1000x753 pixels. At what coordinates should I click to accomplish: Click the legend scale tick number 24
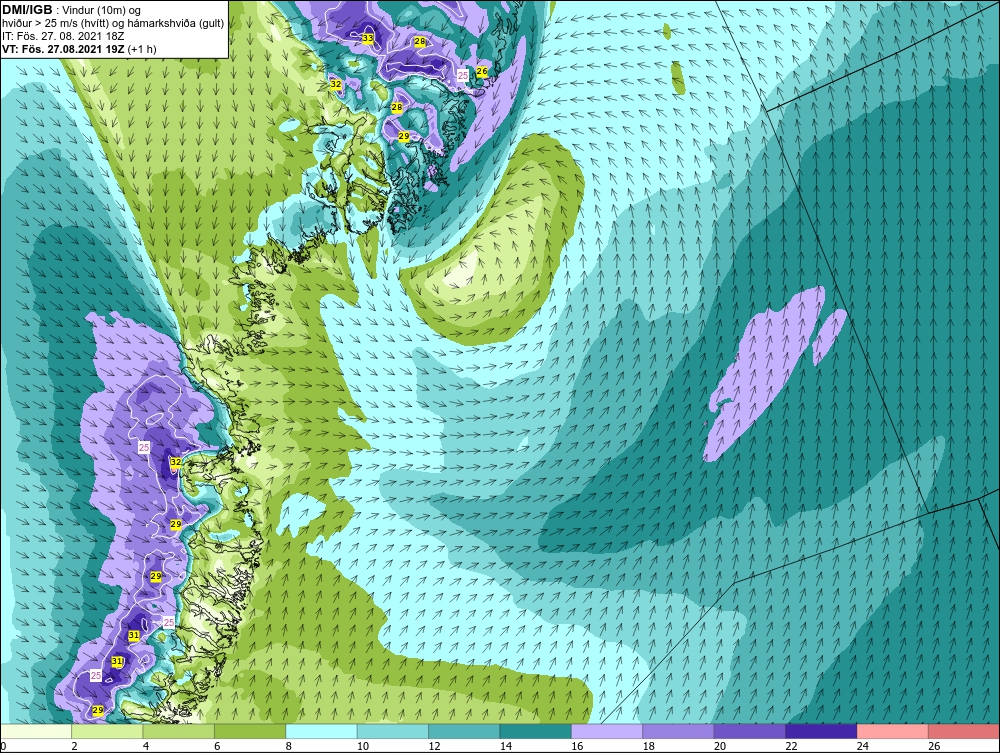(x=863, y=746)
